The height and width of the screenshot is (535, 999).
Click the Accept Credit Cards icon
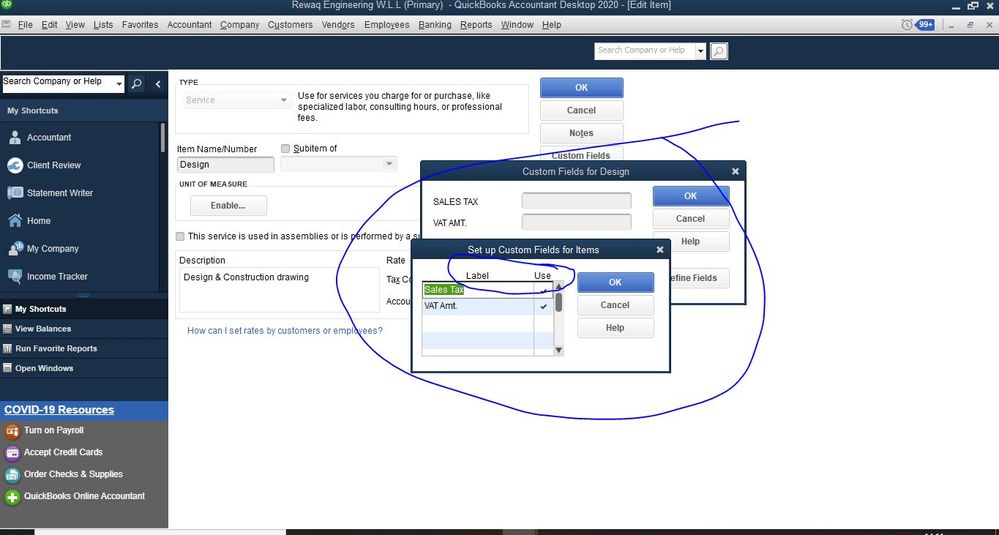12,453
